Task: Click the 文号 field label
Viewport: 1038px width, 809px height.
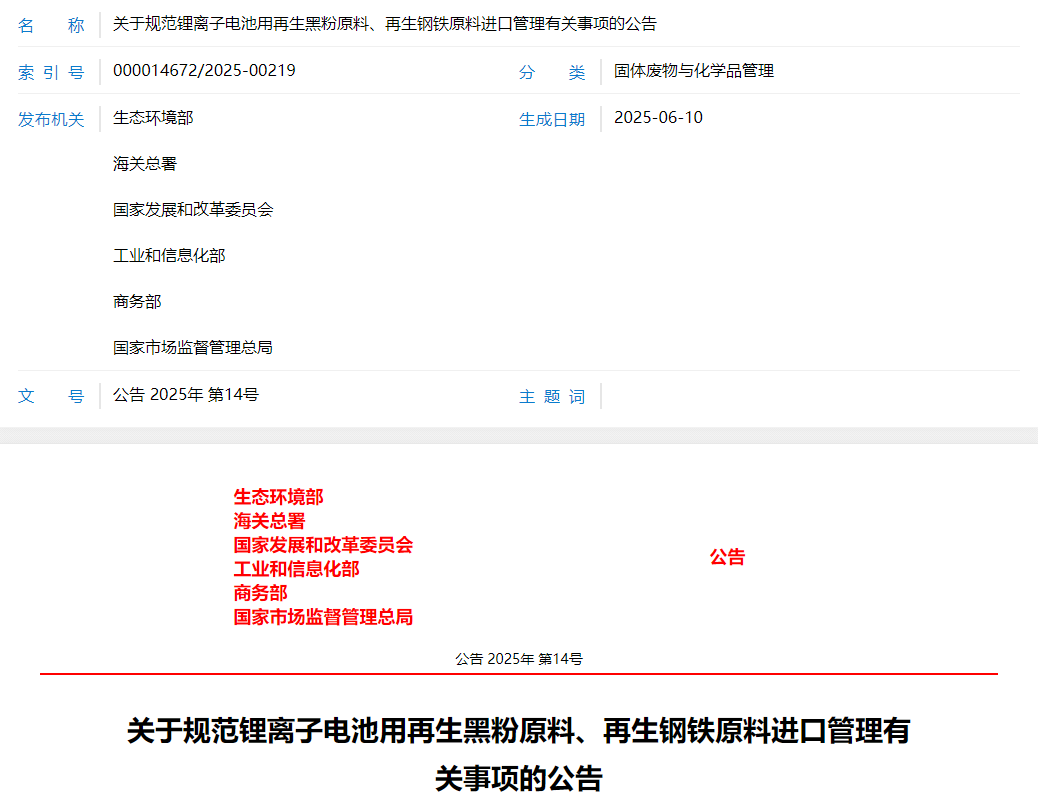Action: pos(51,396)
